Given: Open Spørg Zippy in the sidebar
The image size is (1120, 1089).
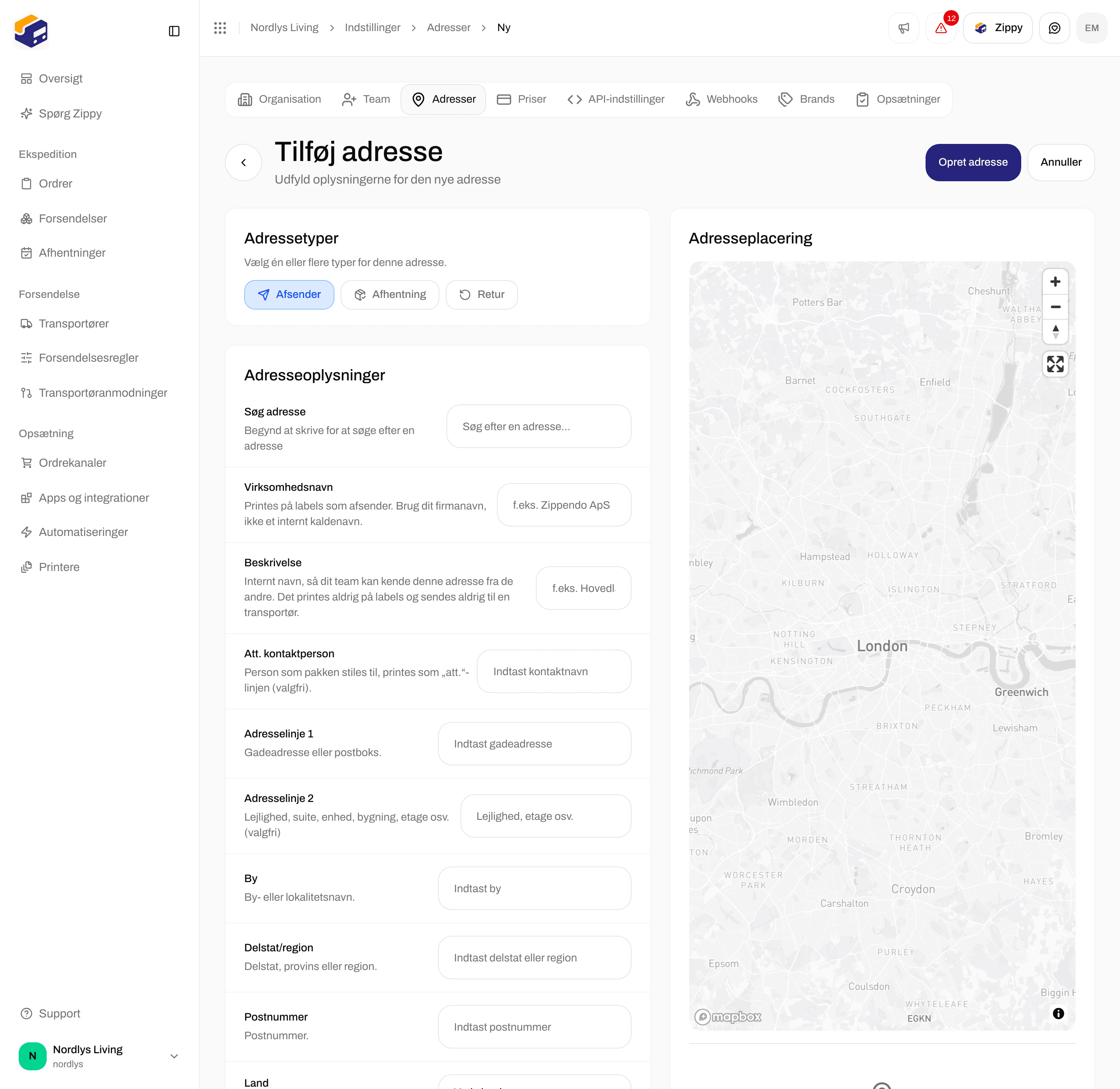Looking at the screenshot, I should click(100, 113).
